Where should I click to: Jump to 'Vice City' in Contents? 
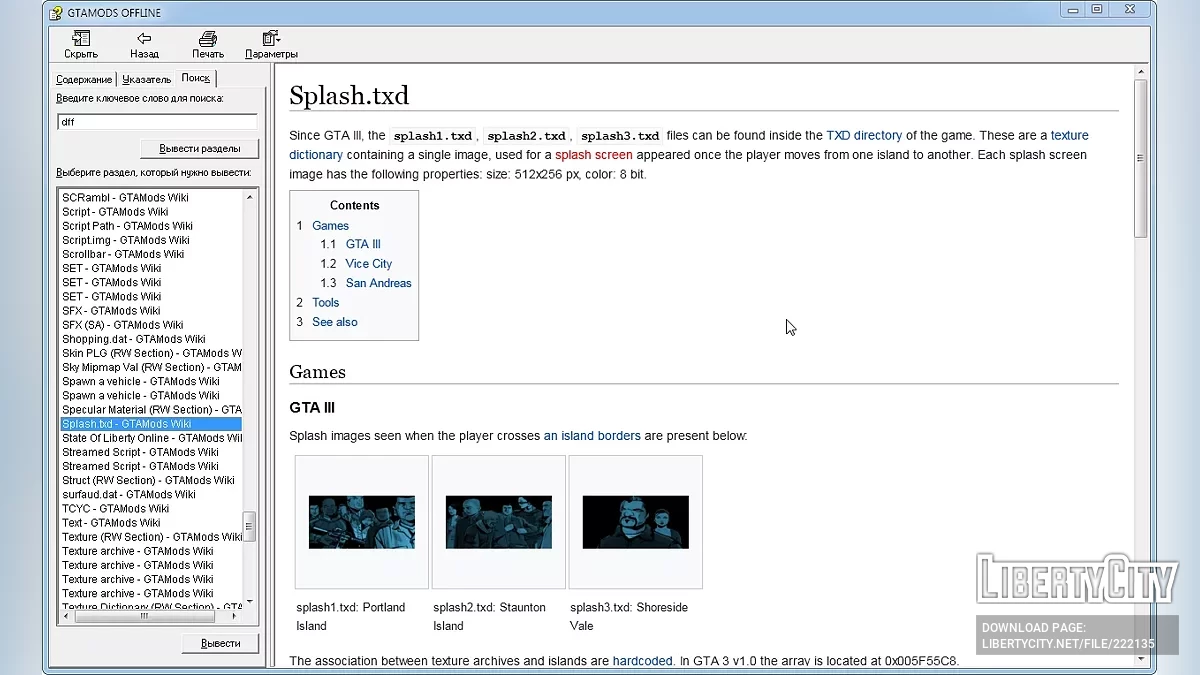tap(368, 264)
